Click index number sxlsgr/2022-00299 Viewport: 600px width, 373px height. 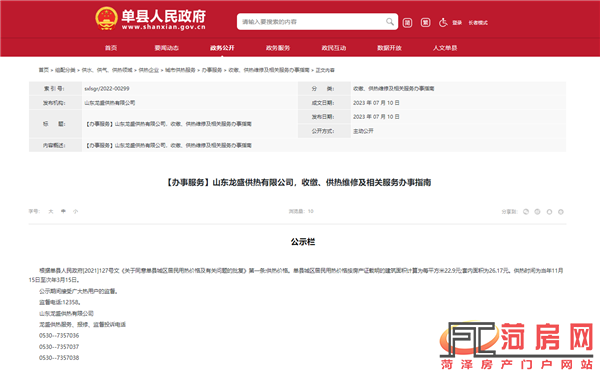pyautogui.click(x=107, y=88)
